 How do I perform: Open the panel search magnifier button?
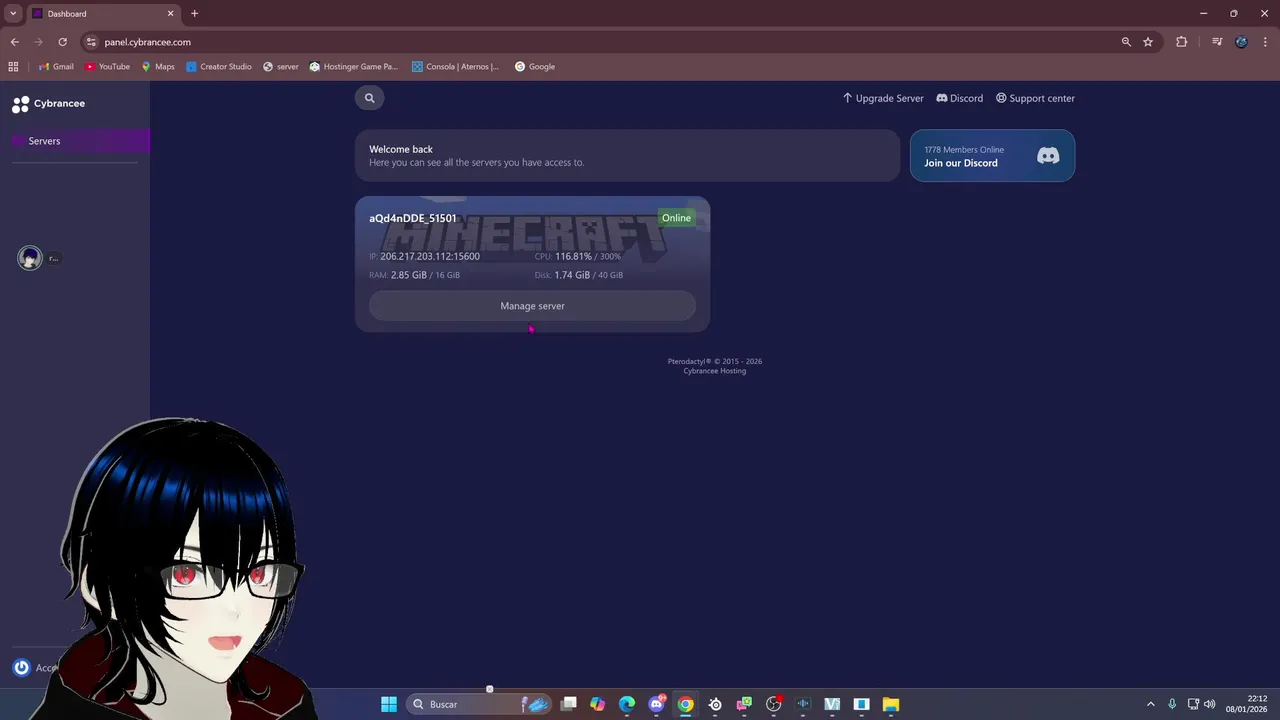click(x=369, y=98)
